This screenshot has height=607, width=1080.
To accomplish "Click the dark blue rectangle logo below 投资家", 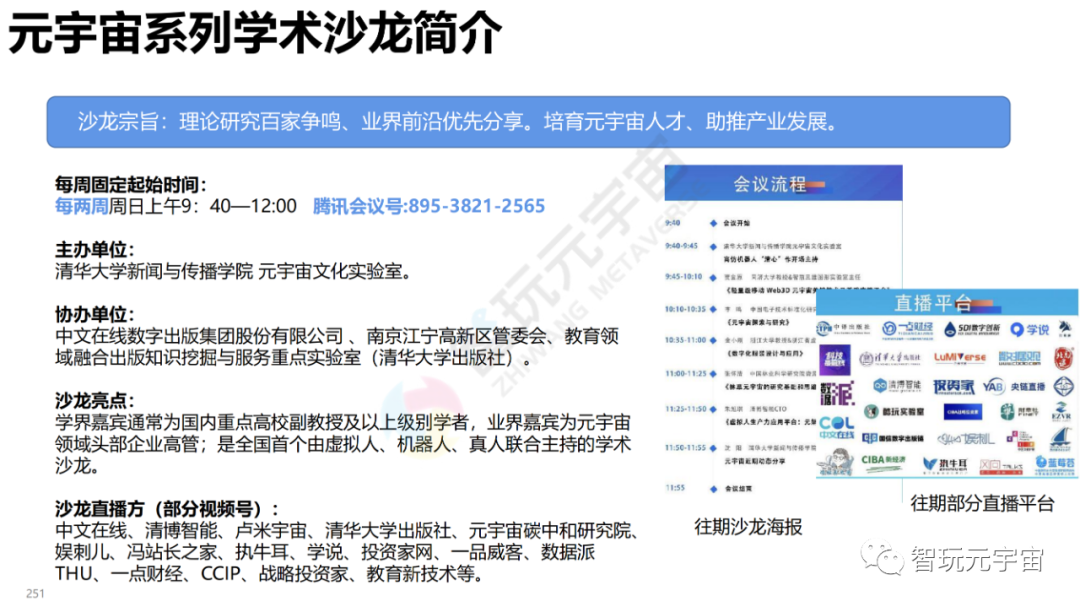I will click(963, 411).
